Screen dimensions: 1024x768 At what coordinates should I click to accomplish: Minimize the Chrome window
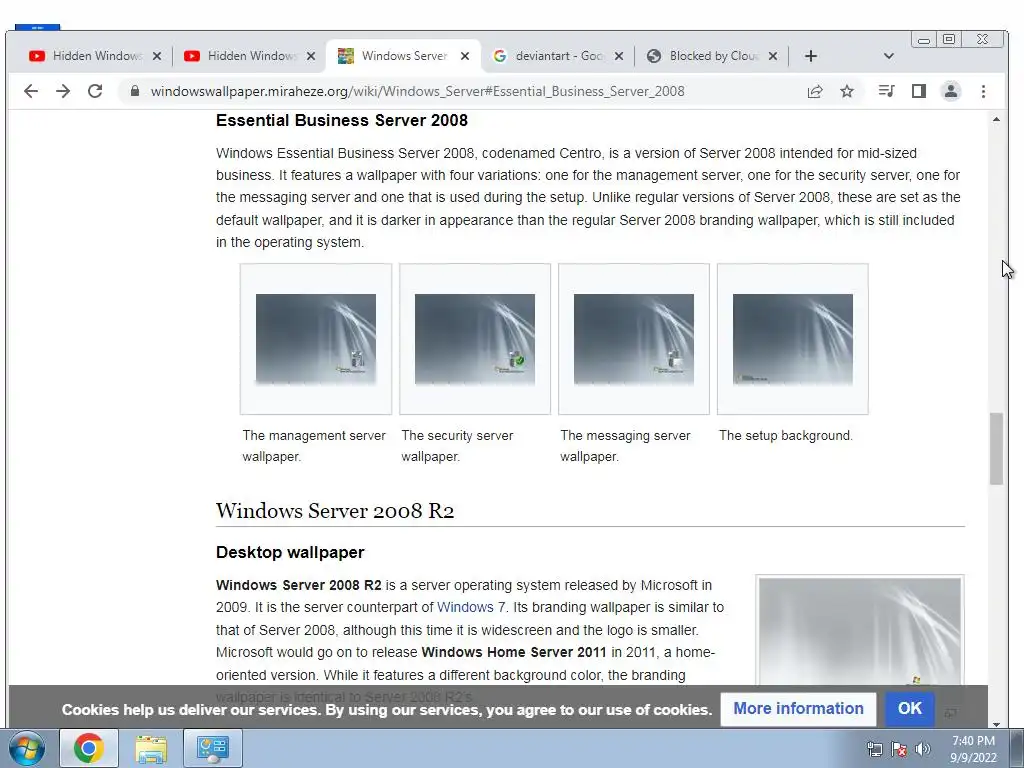coord(924,40)
